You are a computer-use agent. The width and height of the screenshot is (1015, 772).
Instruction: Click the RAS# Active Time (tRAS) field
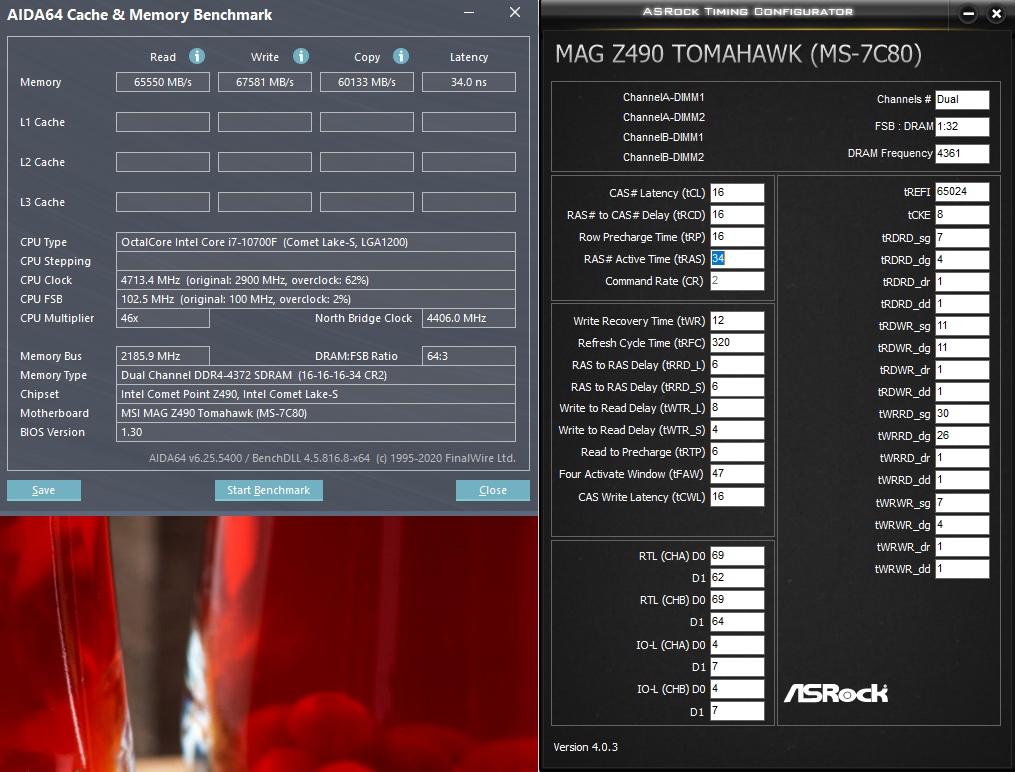pyautogui.click(x=737, y=259)
